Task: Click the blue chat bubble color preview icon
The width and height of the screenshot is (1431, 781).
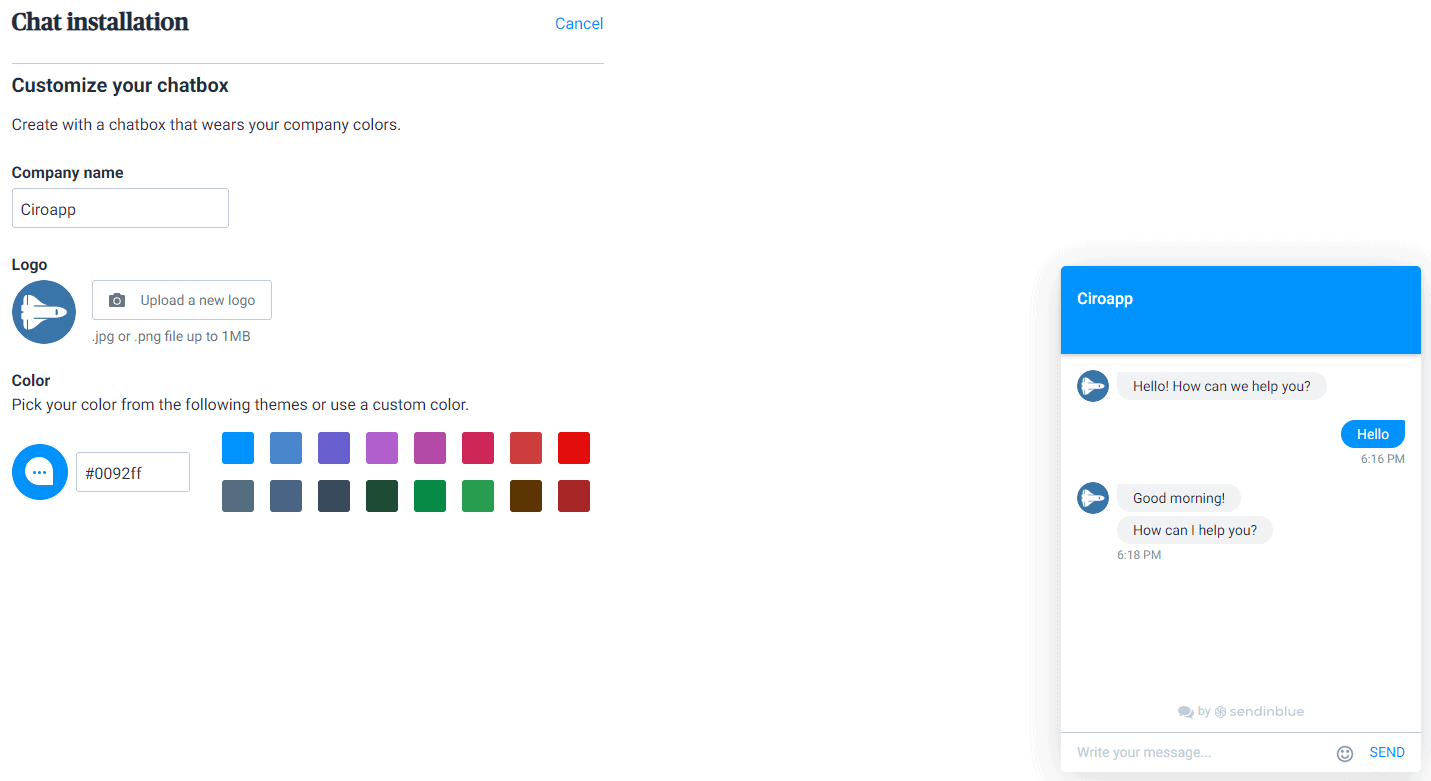Action: pyautogui.click(x=40, y=472)
